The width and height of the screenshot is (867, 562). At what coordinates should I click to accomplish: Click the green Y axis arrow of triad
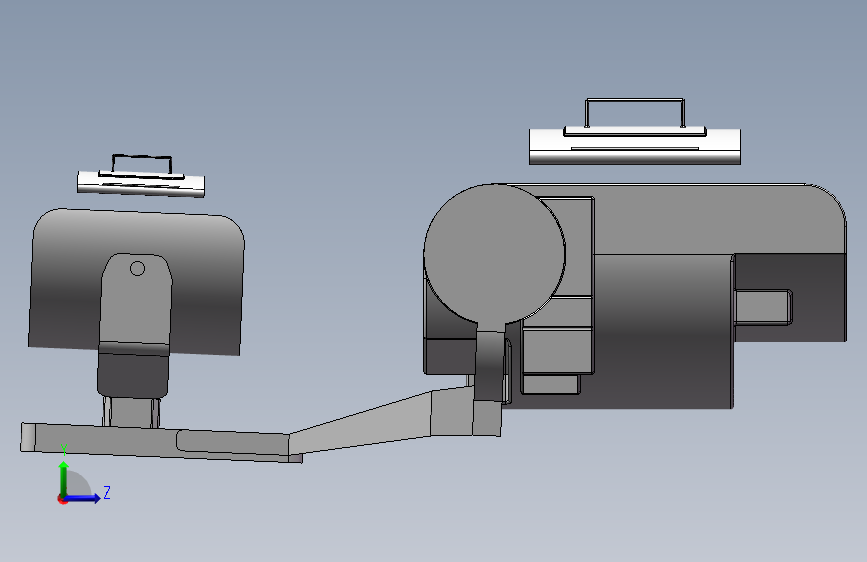click(64, 478)
